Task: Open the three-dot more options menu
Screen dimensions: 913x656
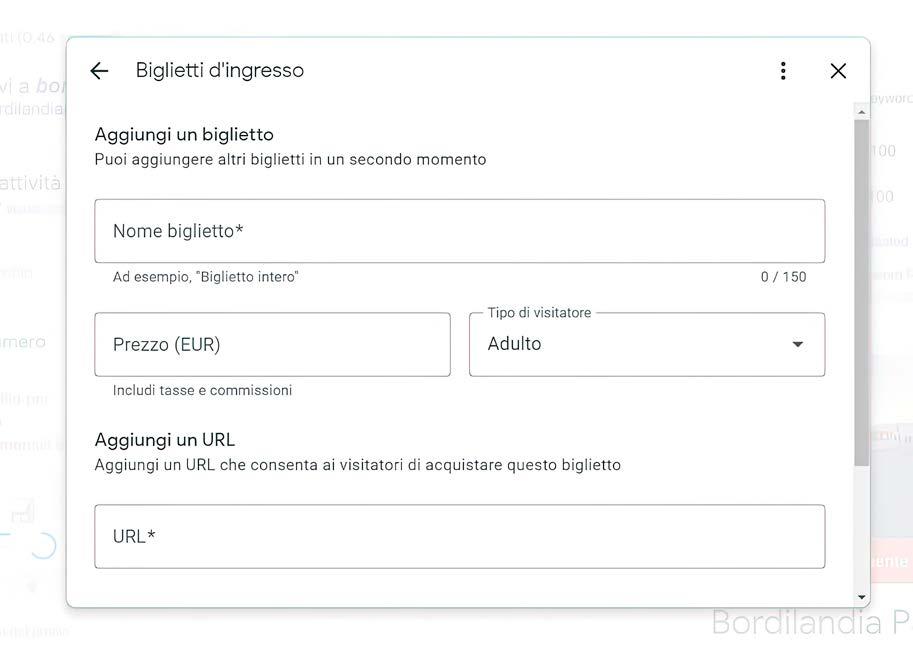Action: click(783, 71)
